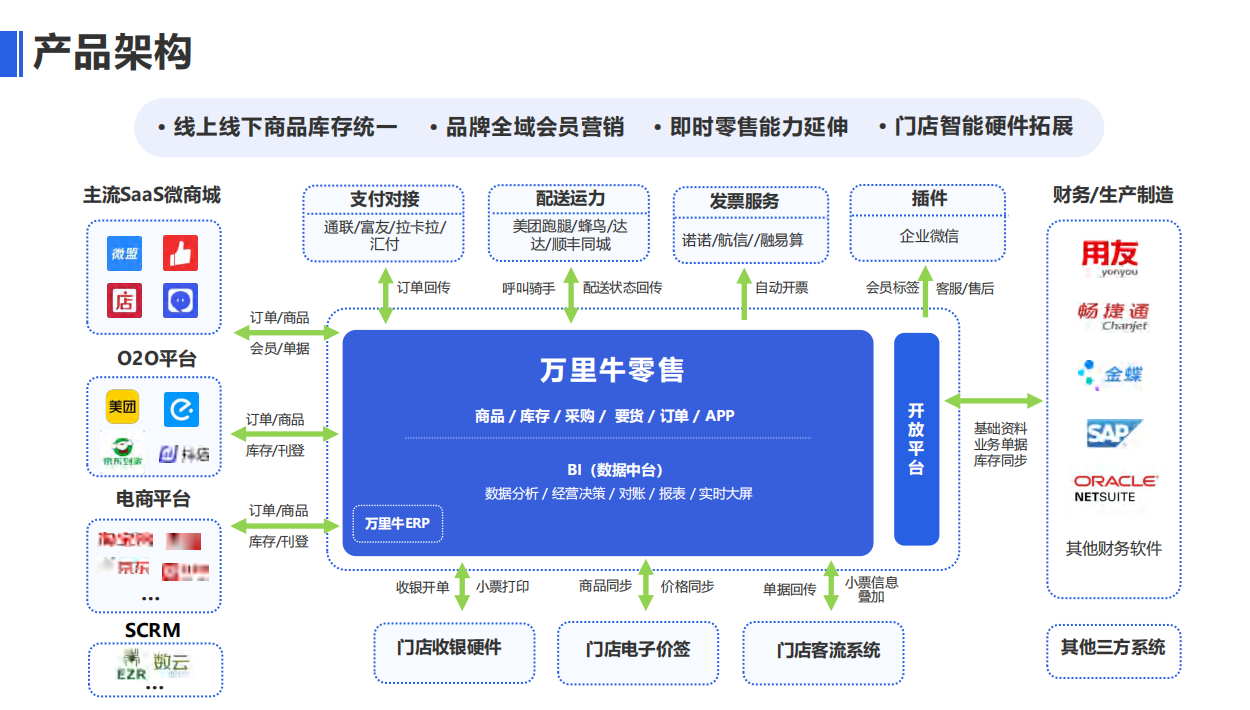Viewport: 1250px width, 710px height.
Task: Click the 产品架构 page title
Action: pyautogui.click(x=112, y=52)
